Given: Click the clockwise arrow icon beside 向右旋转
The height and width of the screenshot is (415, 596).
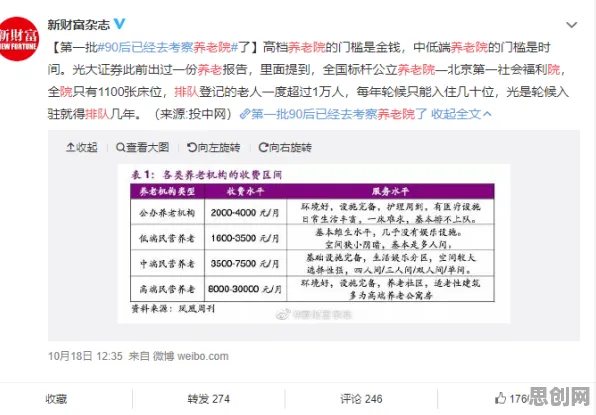Looking at the screenshot, I should (x=263, y=147).
